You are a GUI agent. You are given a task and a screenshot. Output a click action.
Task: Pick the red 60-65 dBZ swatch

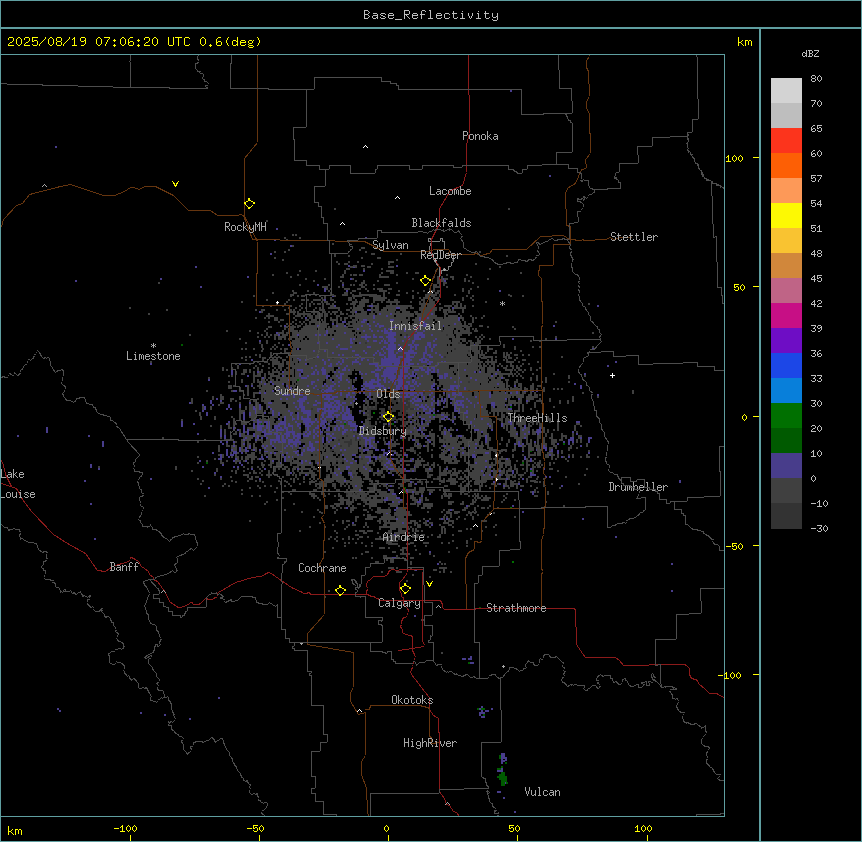[786, 141]
